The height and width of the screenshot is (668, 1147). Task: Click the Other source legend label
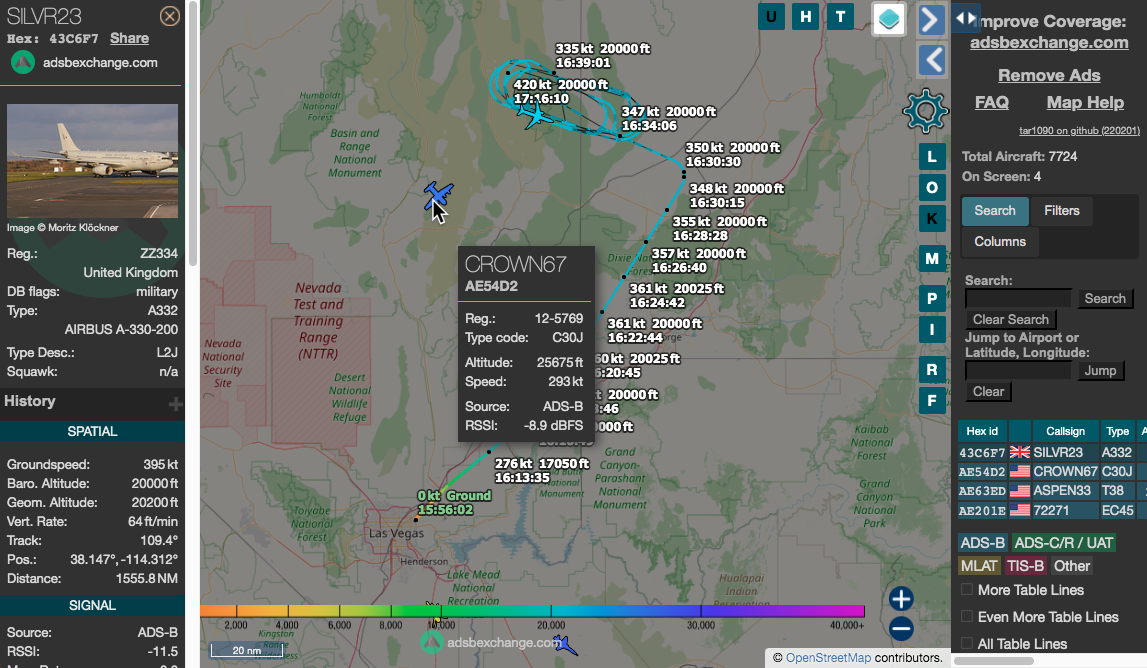pyautogui.click(x=1072, y=566)
